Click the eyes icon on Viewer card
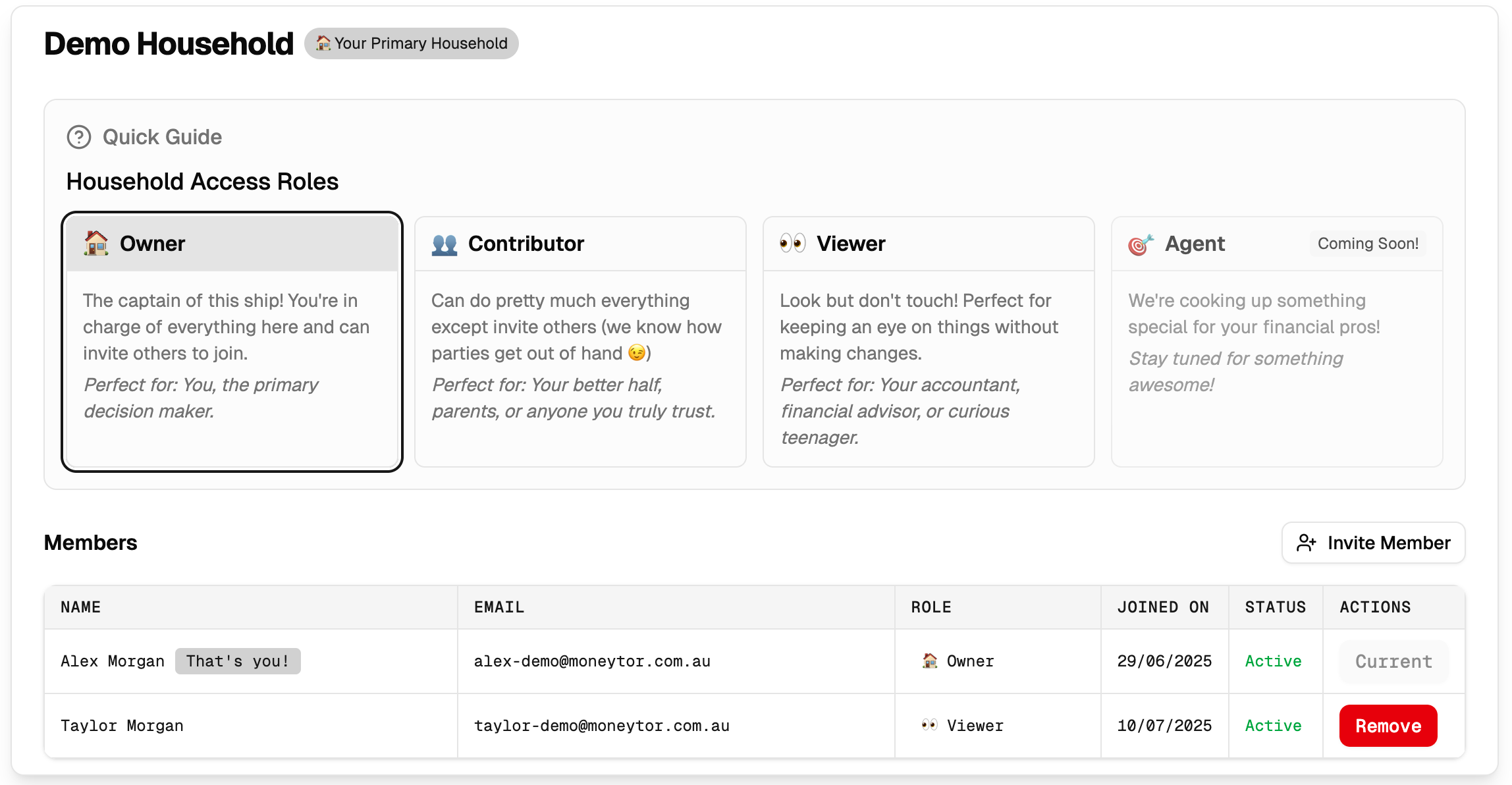Image resolution: width=1512 pixels, height=785 pixels. [x=792, y=244]
